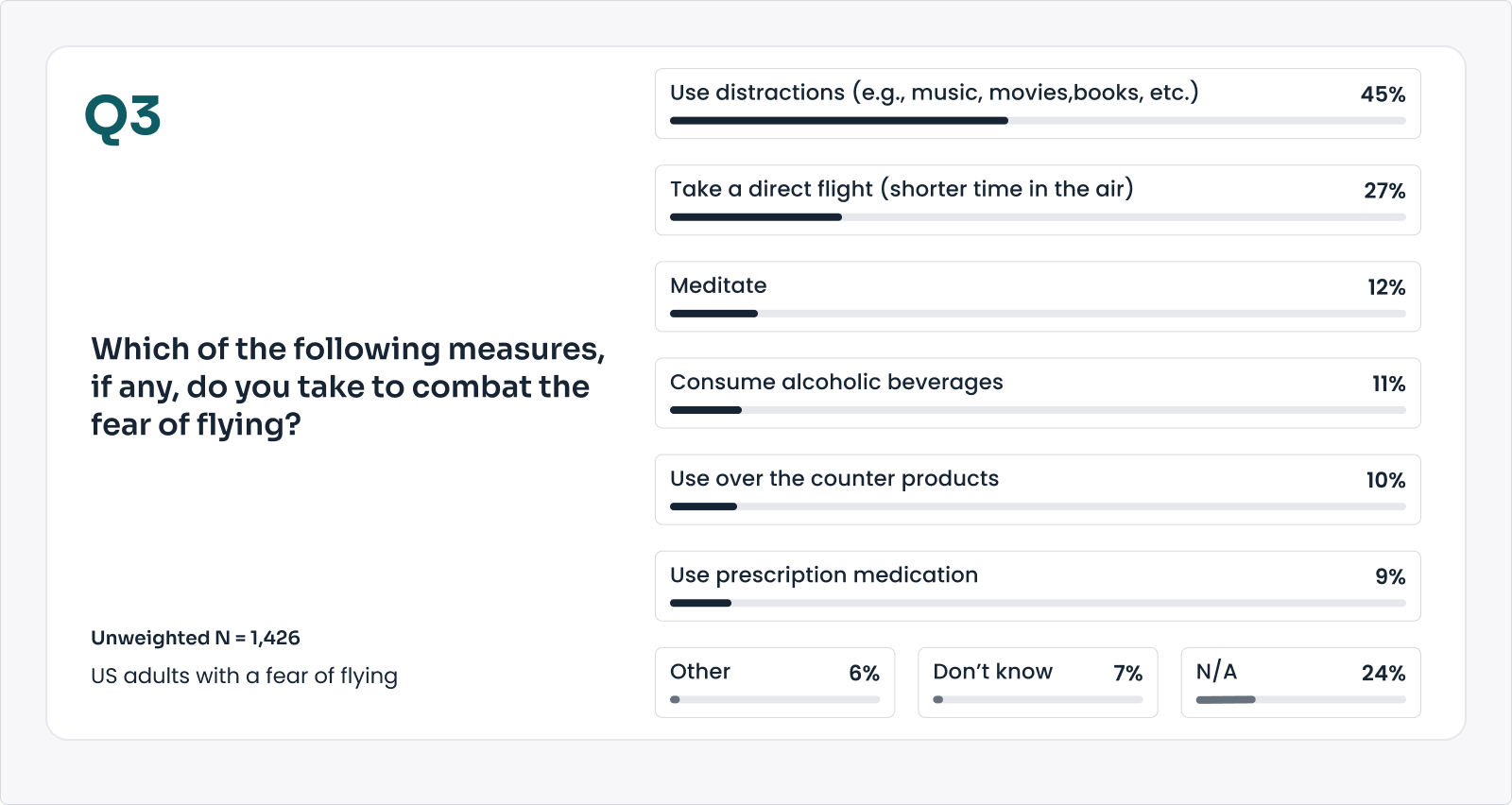This screenshot has width=1512, height=805.
Task: Click the Unweighted N = 1,426 text
Action: coord(196,638)
